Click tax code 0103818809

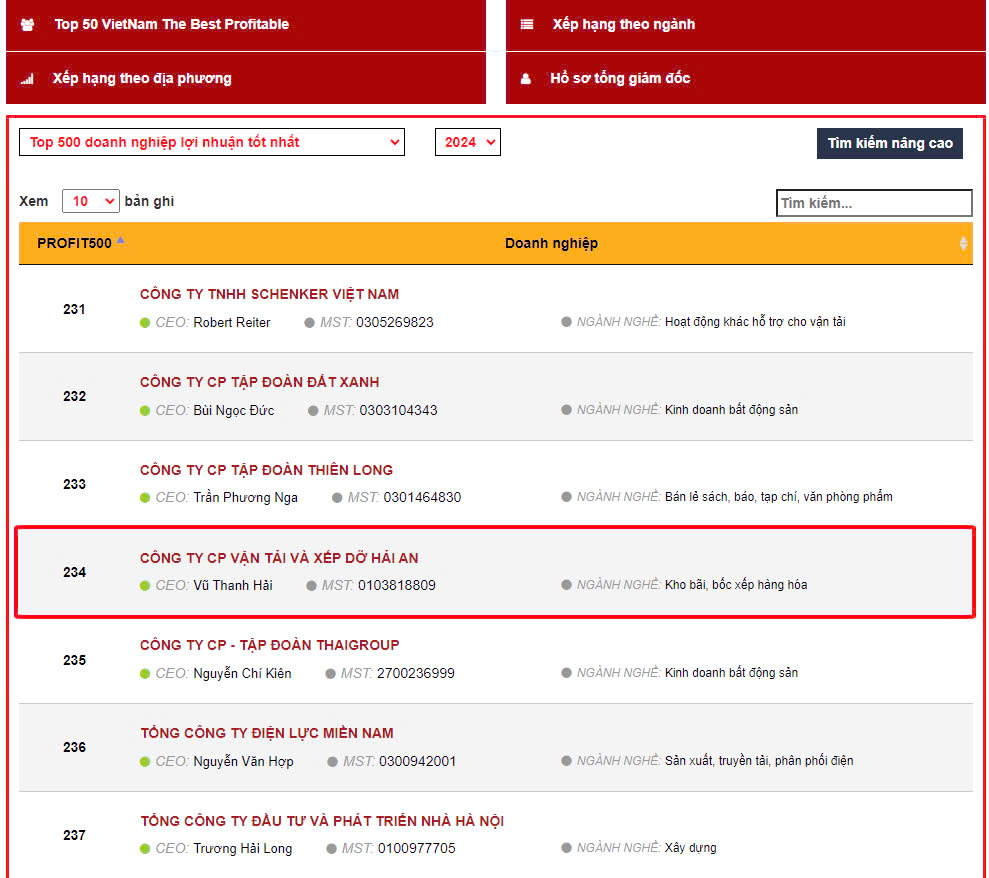click(397, 585)
